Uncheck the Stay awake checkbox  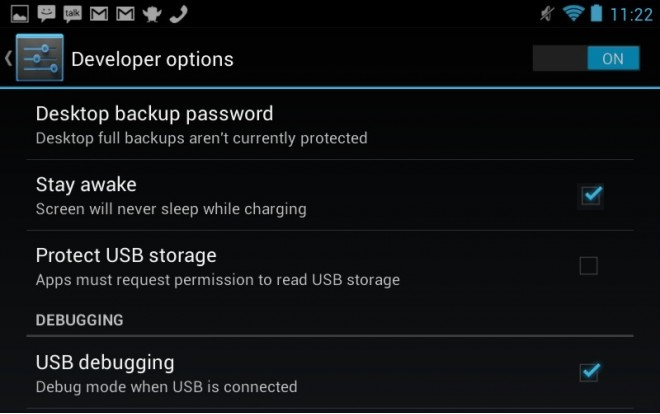coord(591,195)
